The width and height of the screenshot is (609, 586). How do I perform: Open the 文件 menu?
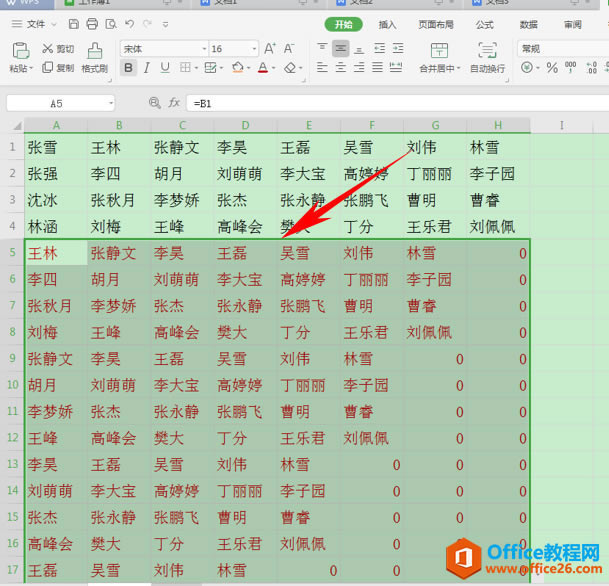36,24
